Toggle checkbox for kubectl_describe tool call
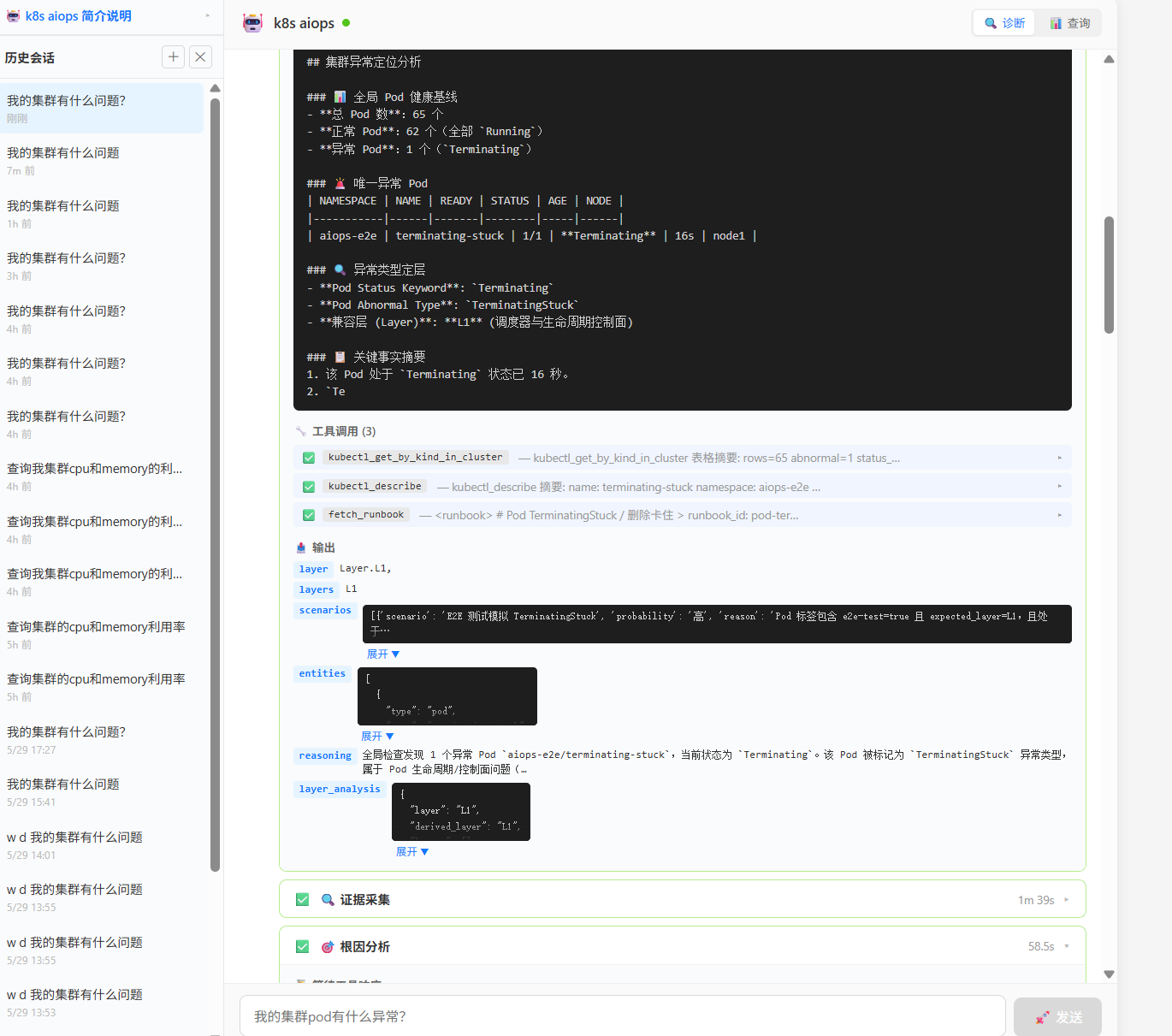This screenshot has width=1172, height=1036. tap(309, 487)
